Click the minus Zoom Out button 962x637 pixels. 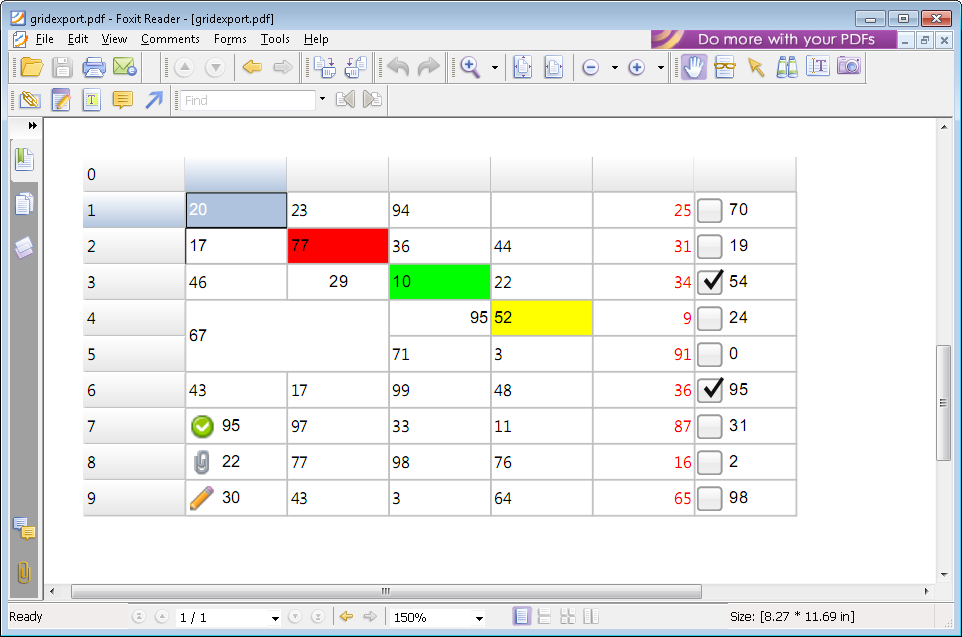click(590, 67)
